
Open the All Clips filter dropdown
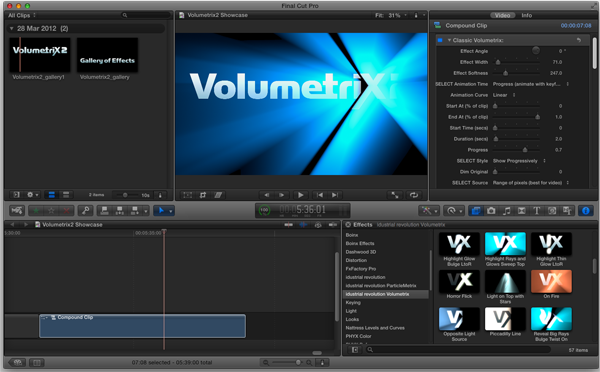coord(22,15)
